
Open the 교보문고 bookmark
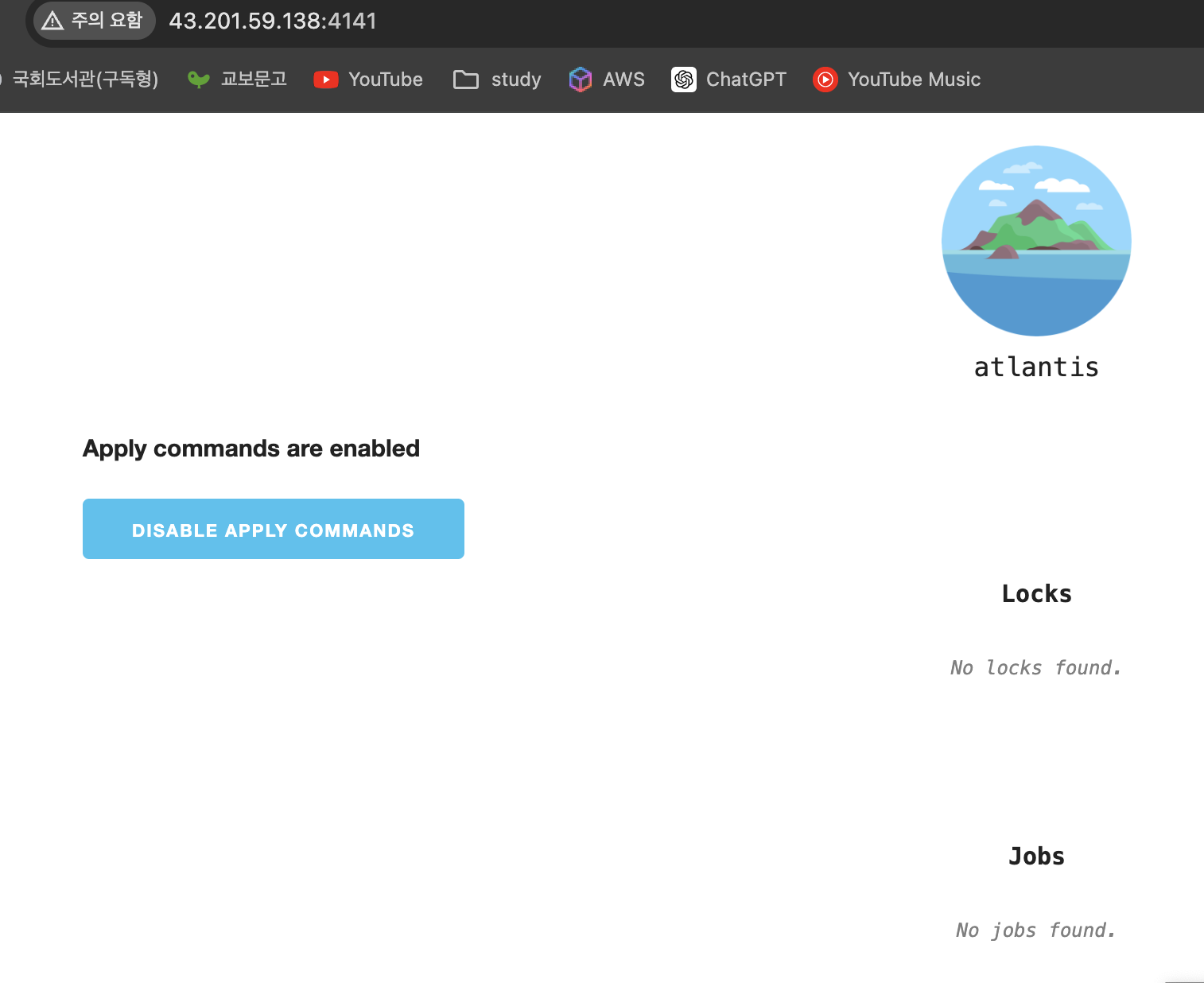click(x=237, y=80)
